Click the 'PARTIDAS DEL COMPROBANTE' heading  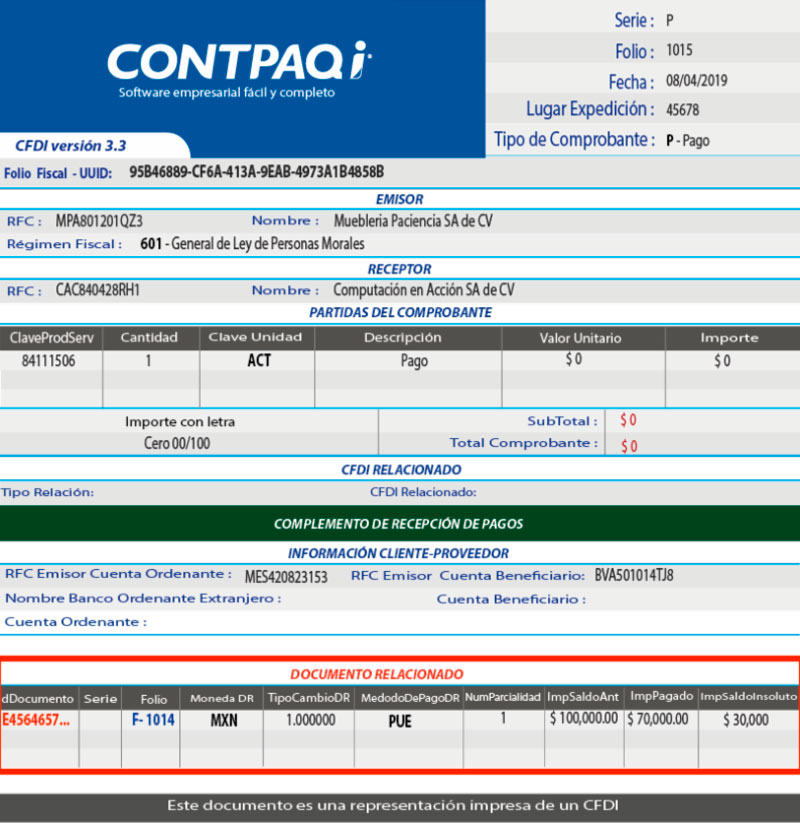(x=401, y=313)
